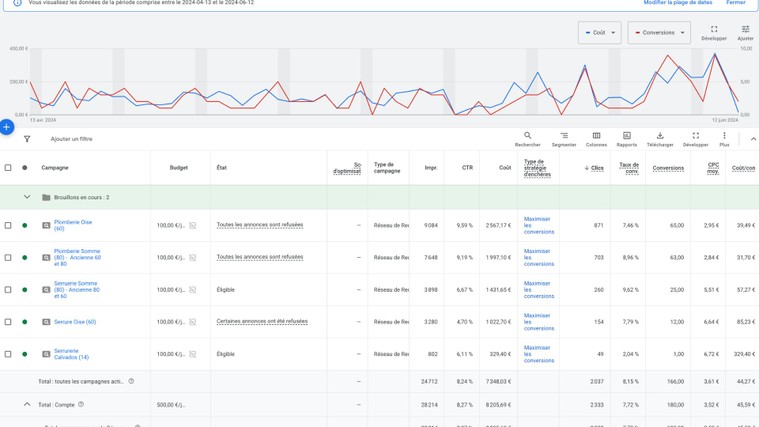This screenshot has width=759, height=427.
Task: Click the Ajouter un filtre field
Action: coord(72,139)
